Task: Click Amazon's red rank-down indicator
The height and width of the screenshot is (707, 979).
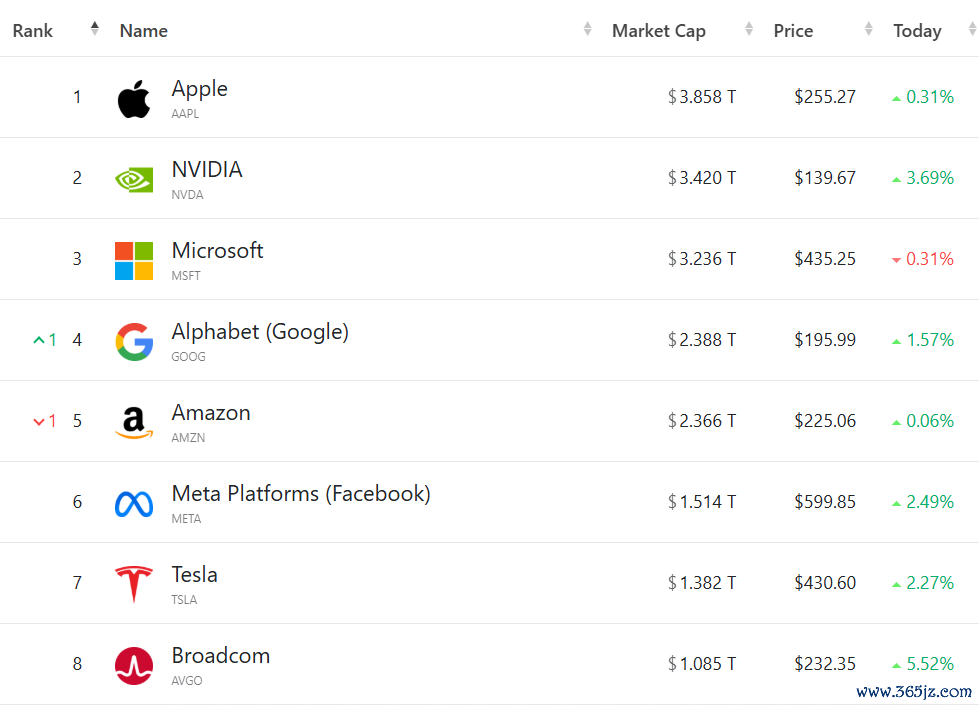Action: [45, 421]
